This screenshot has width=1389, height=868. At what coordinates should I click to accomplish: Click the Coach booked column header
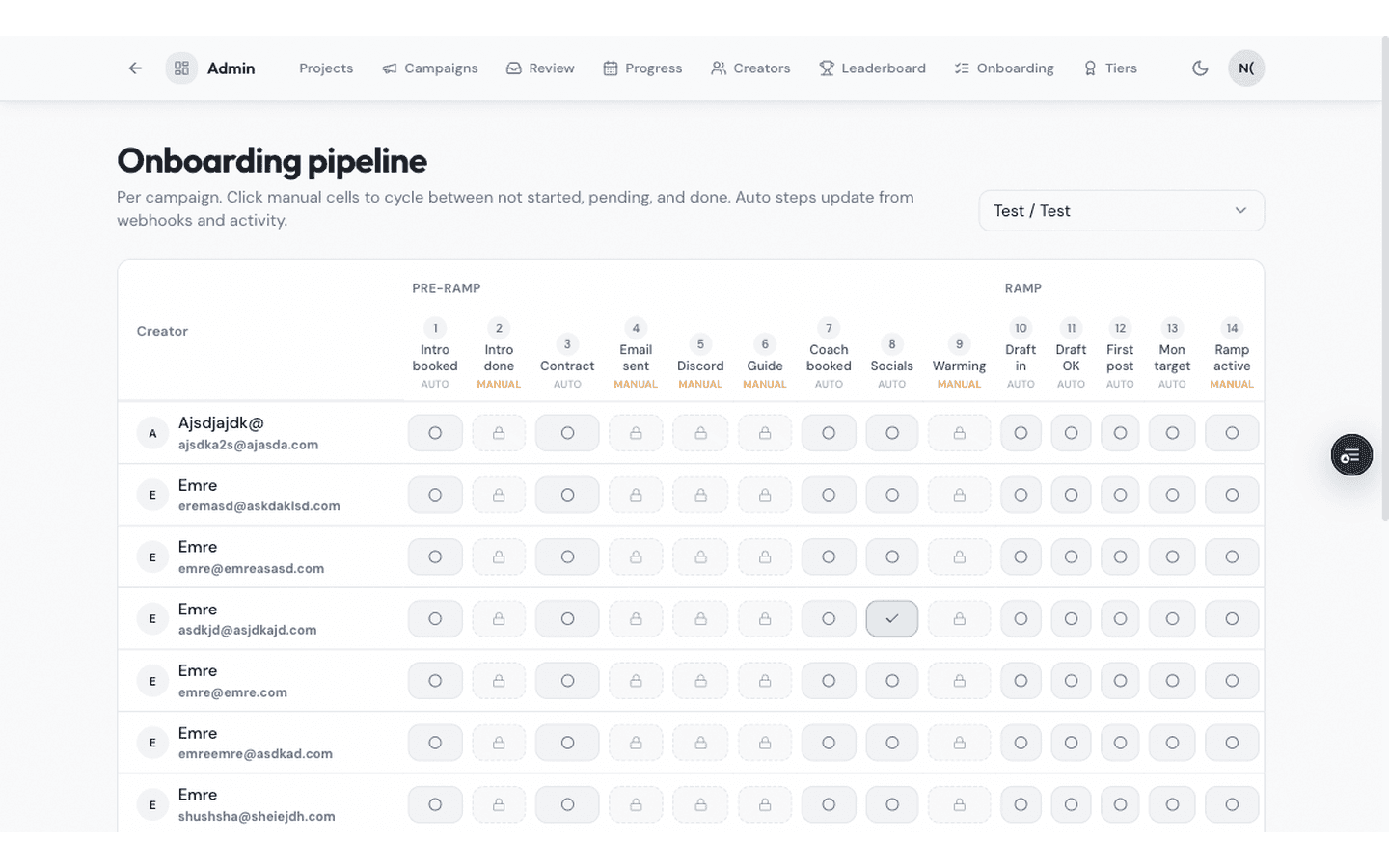829,354
